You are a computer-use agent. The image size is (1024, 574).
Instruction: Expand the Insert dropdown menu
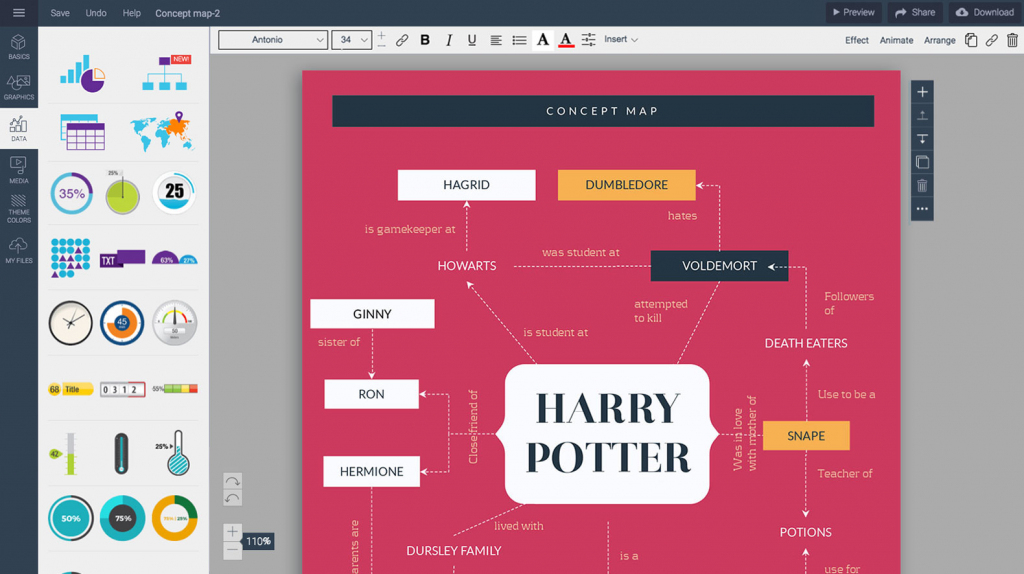click(x=620, y=40)
